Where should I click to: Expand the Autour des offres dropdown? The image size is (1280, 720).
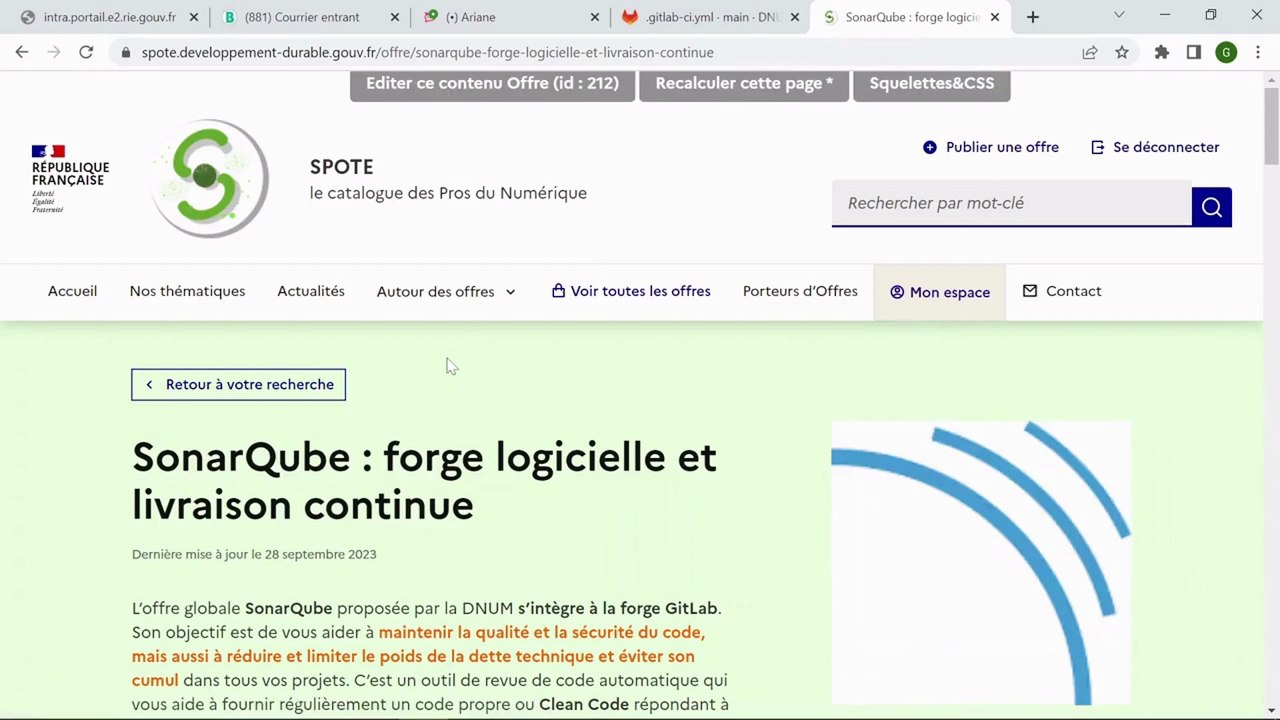tap(446, 292)
